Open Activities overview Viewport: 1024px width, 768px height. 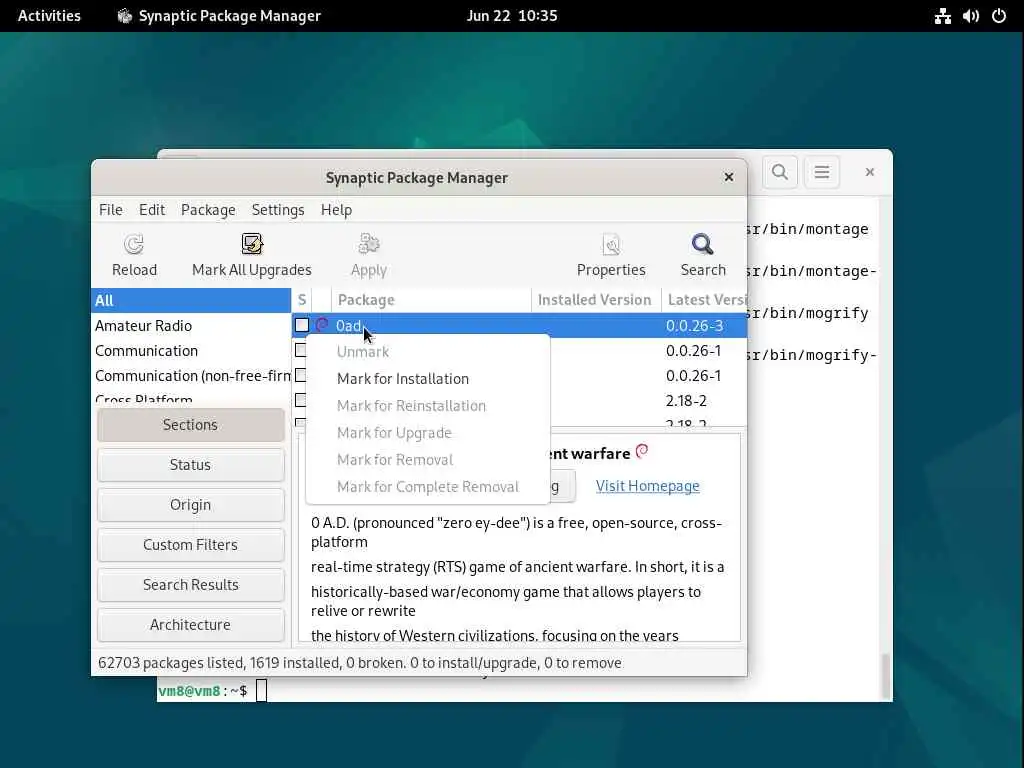click(x=49, y=16)
